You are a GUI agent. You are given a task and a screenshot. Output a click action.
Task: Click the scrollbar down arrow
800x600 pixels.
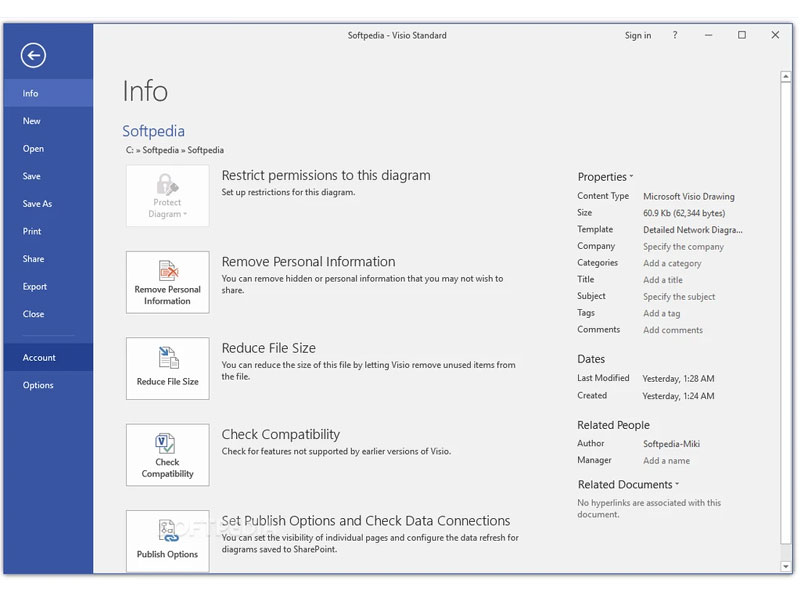pyautogui.click(x=786, y=566)
